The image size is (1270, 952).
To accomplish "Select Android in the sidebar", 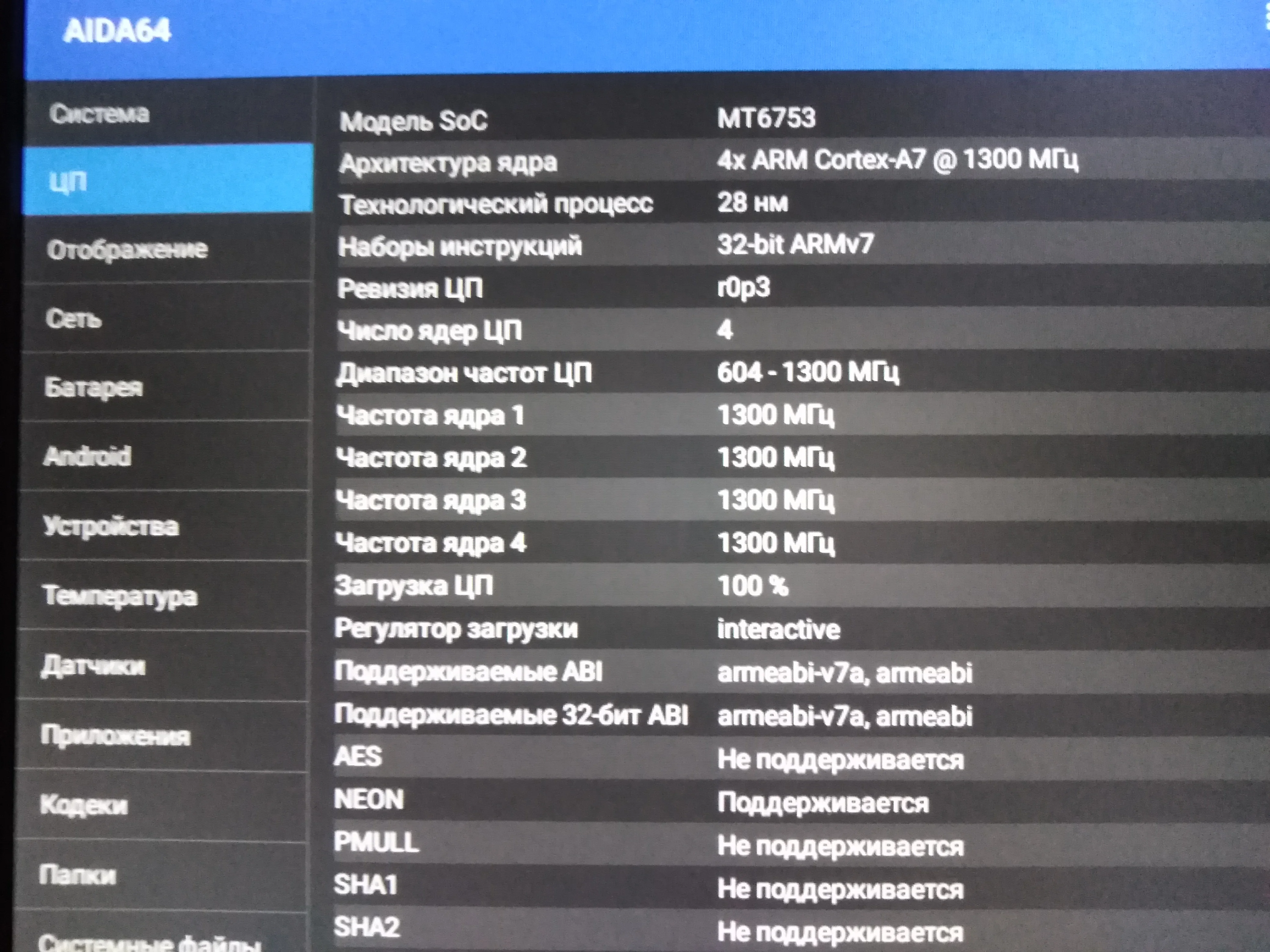I will tap(87, 457).
